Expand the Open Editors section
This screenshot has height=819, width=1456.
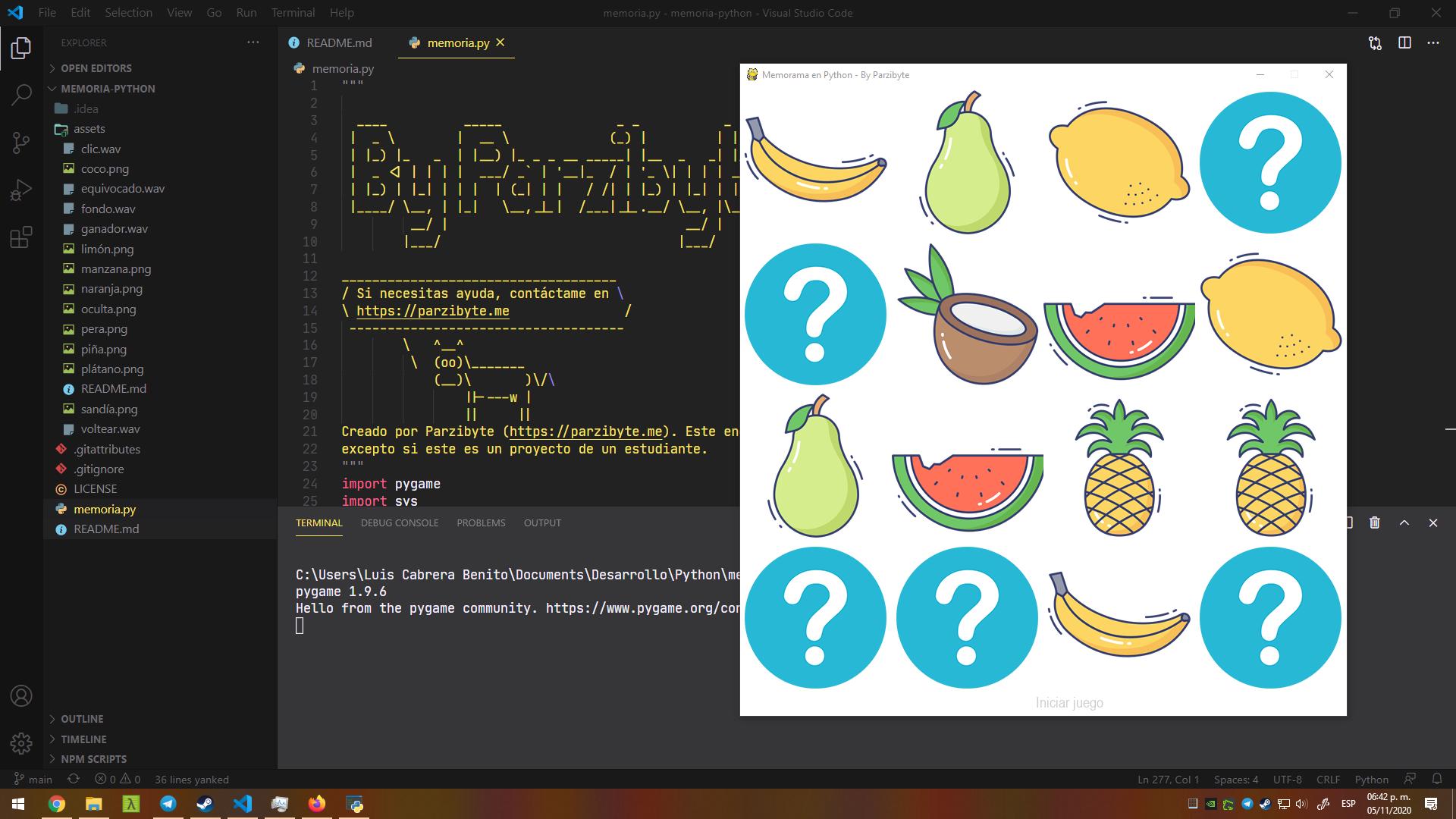96,68
